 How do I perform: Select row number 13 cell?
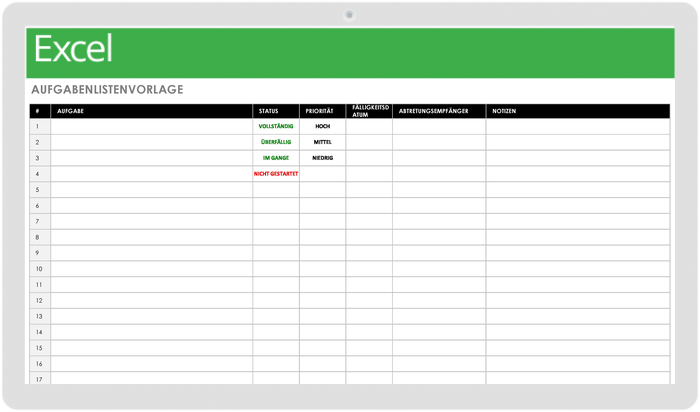tap(40, 316)
